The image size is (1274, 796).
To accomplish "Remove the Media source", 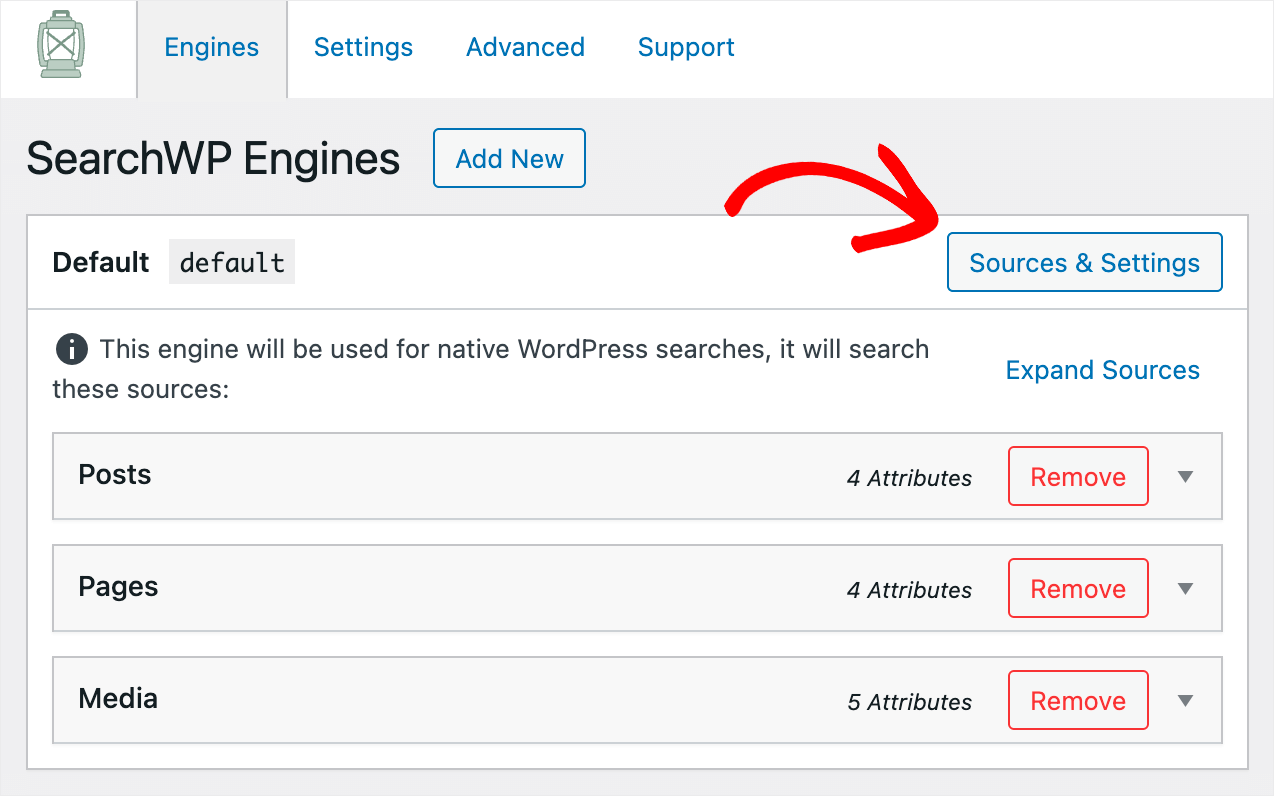I will pos(1078,701).
